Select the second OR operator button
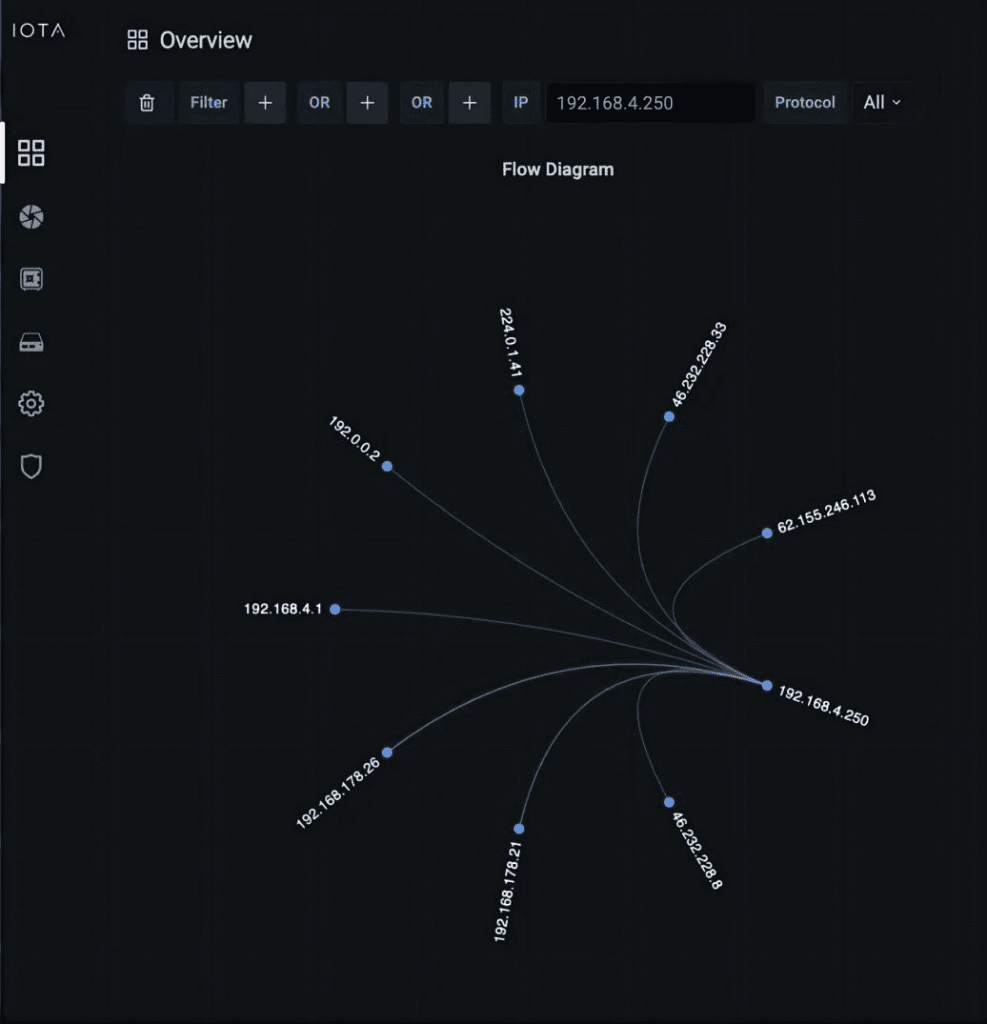Image resolution: width=987 pixels, height=1024 pixels. click(422, 103)
